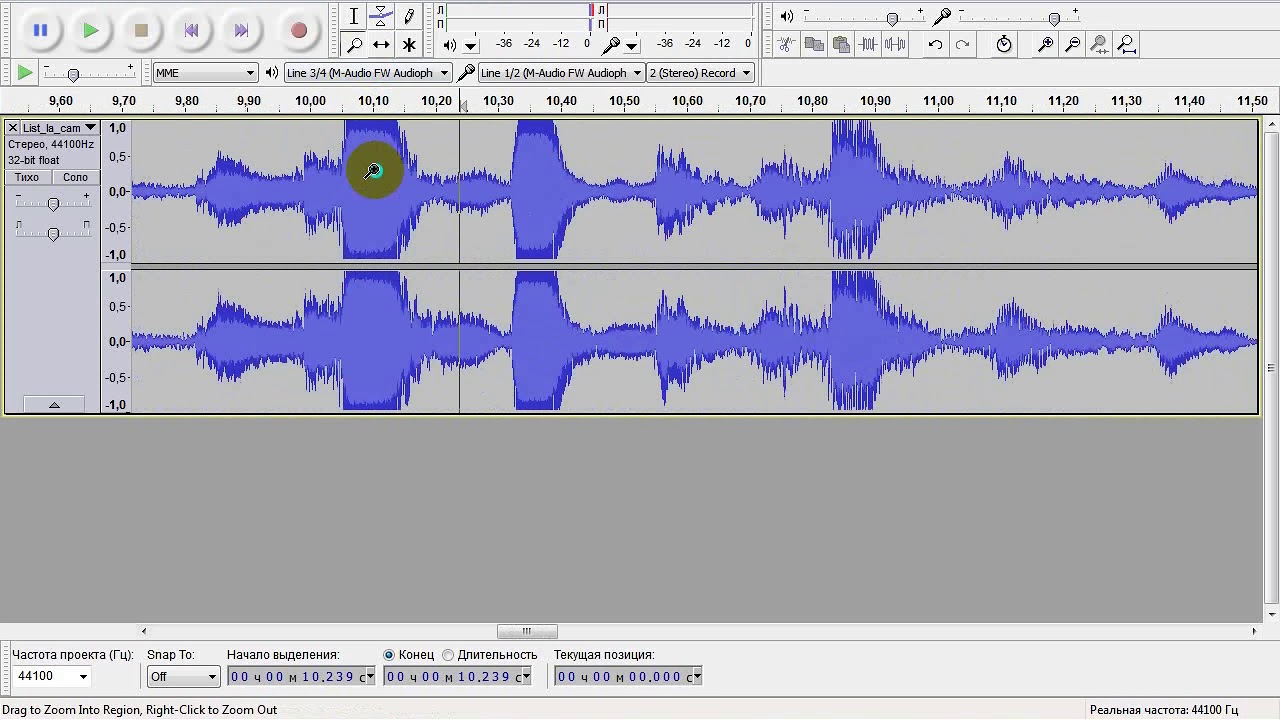Click the playback meter speaker icon

[450, 44]
